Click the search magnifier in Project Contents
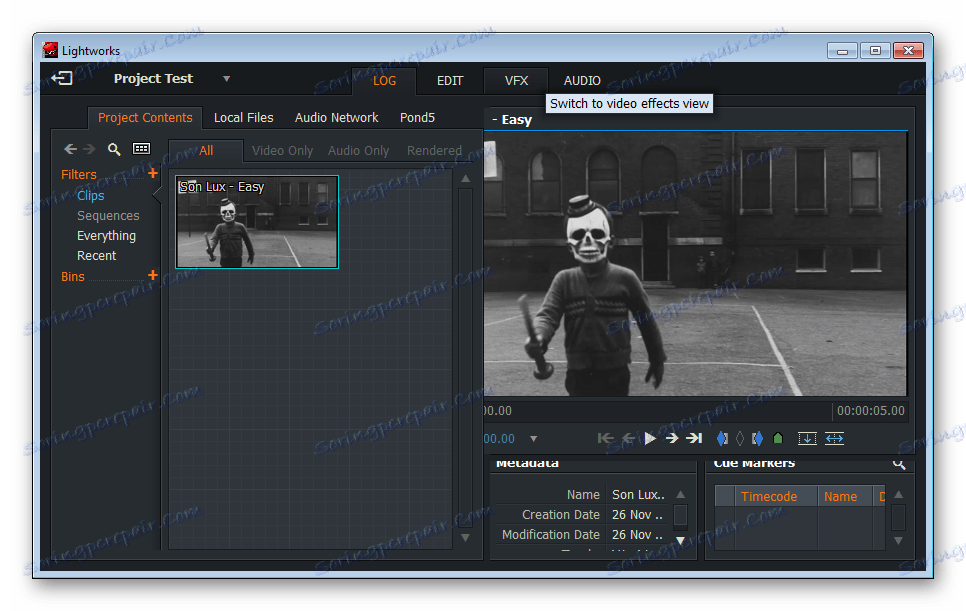This screenshot has height=611, width=966. [x=114, y=149]
